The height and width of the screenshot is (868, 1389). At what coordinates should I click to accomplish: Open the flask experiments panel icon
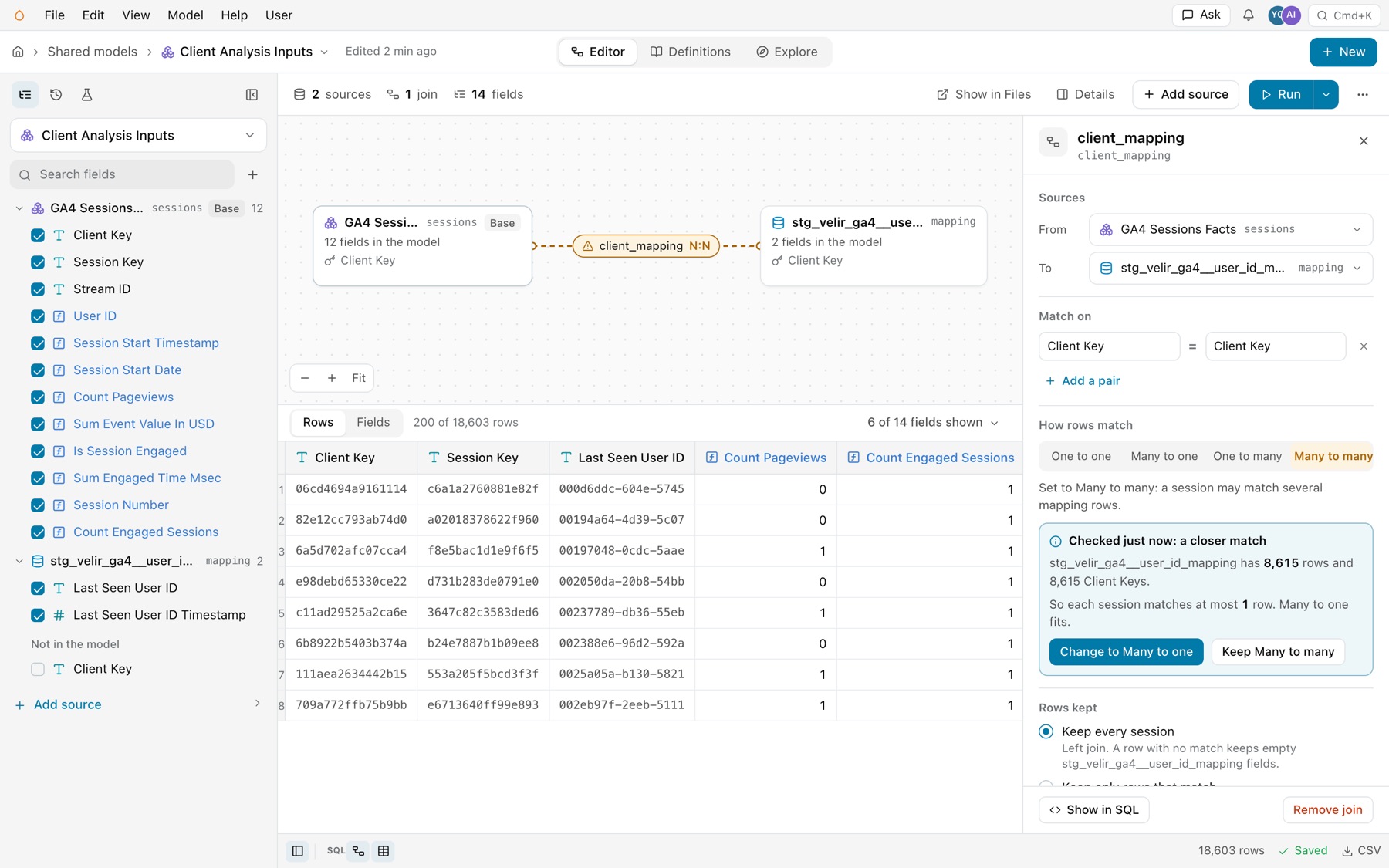click(x=86, y=94)
